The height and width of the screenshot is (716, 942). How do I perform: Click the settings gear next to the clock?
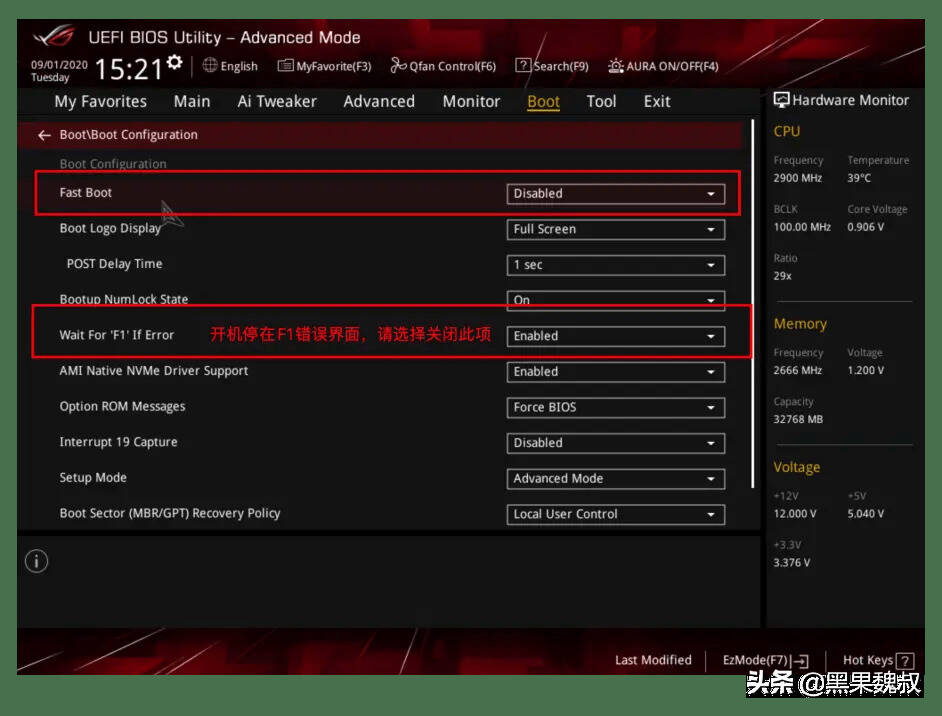[174, 62]
